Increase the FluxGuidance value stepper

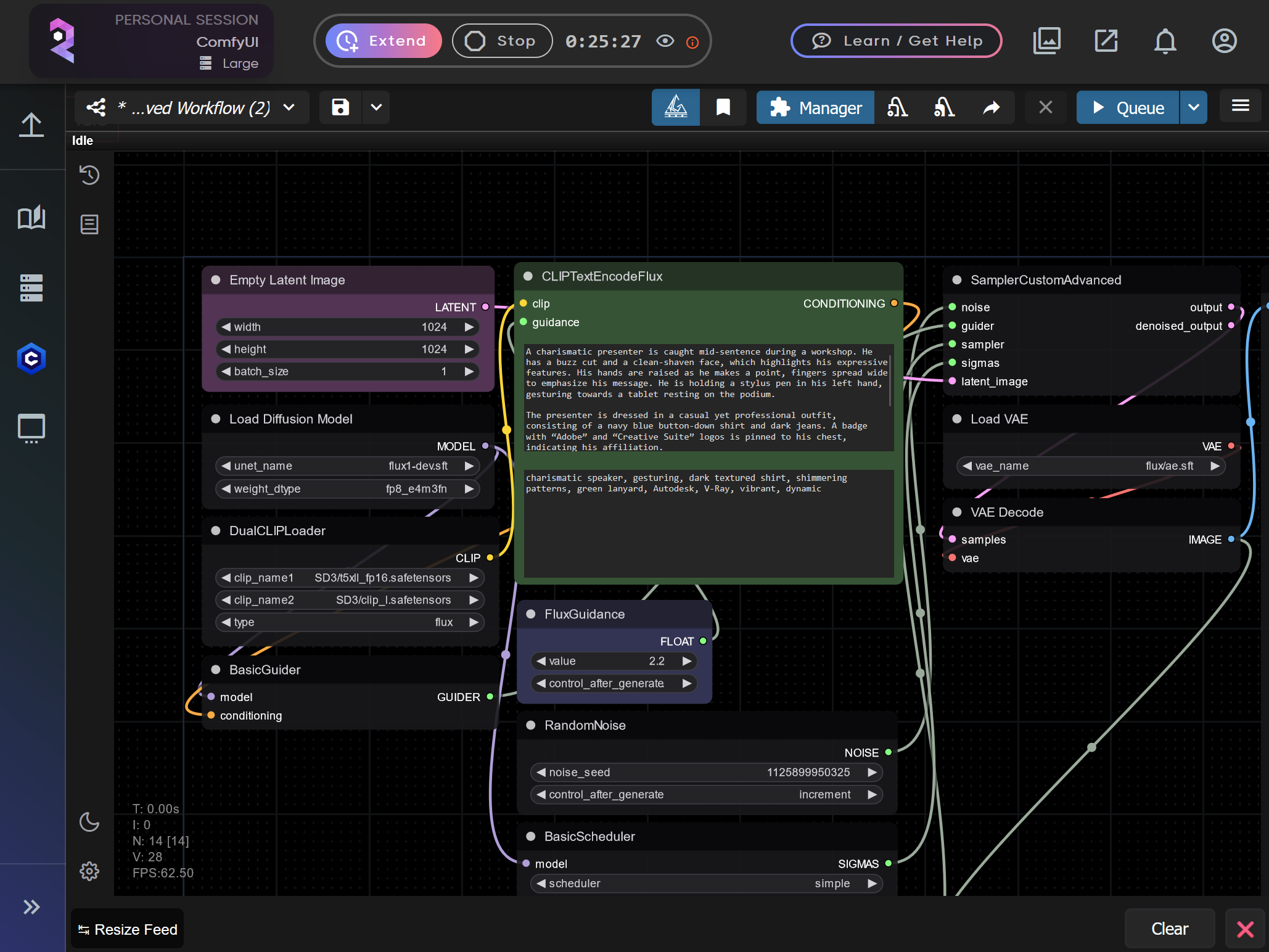pyautogui.click(x=687, y=661)
